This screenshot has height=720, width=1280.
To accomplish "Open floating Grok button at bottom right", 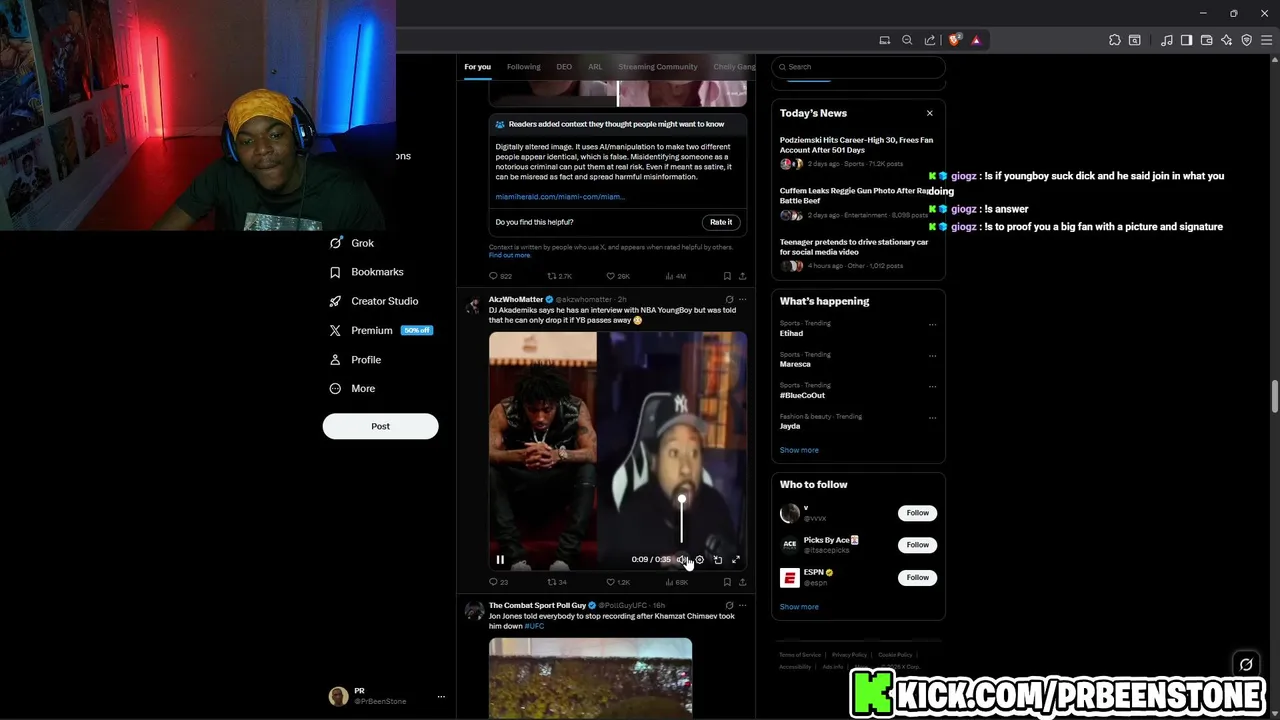I will pos(1246,664).
